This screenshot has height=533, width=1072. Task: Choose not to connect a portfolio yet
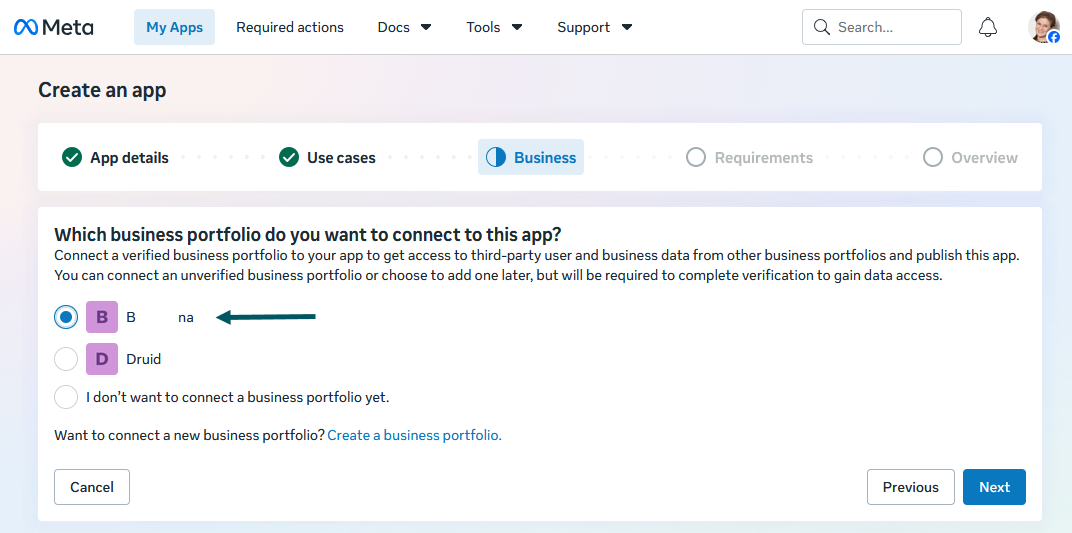pyautogui.click(x=66, y=397)
